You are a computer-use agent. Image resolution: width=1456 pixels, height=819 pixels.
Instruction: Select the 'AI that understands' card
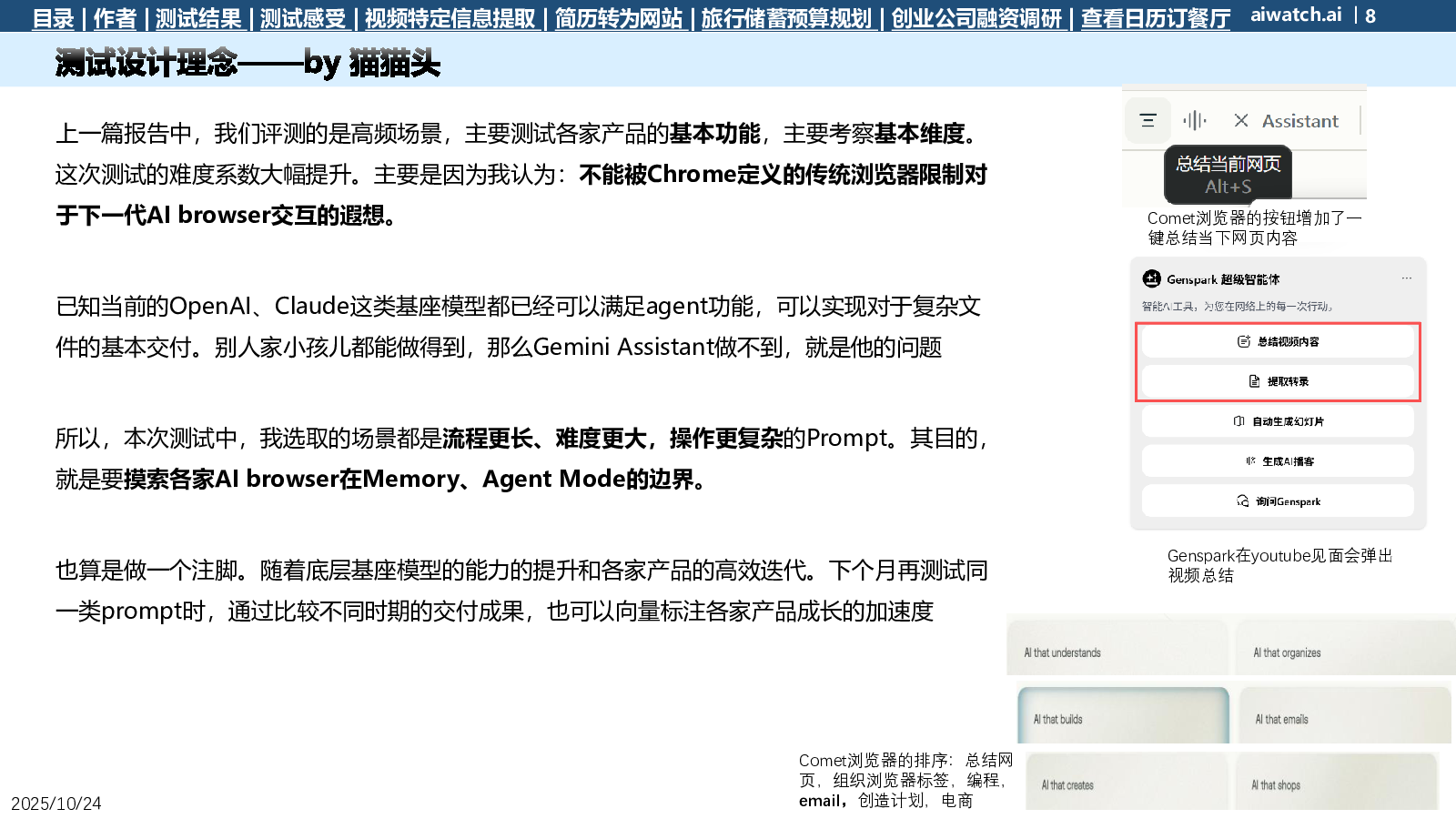click(x=1119, y=651)
